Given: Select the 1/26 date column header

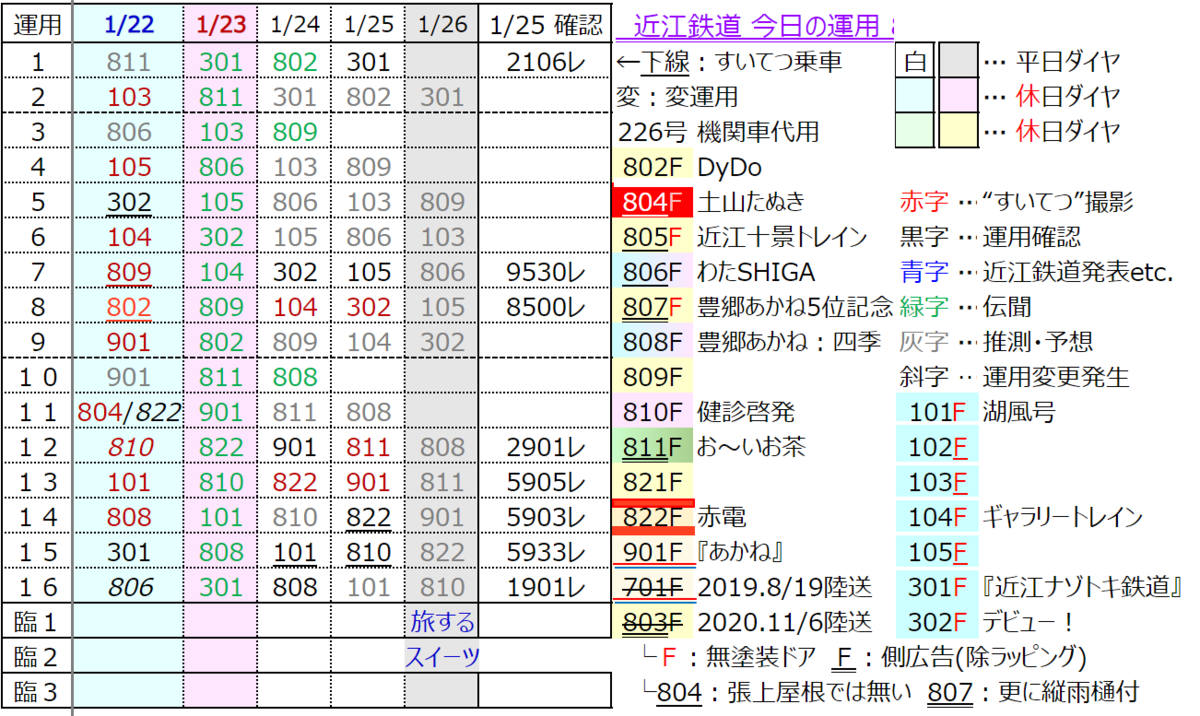Looking at the screenshot, I should pyautogui.click(x=442, y=25).
